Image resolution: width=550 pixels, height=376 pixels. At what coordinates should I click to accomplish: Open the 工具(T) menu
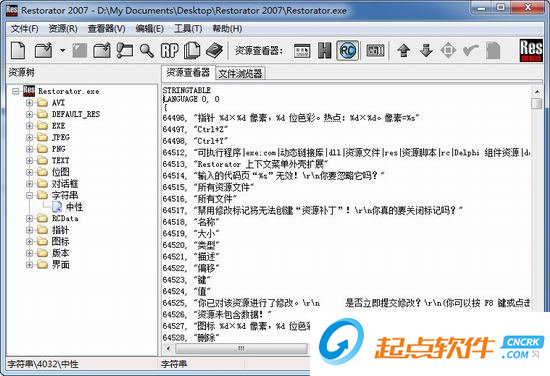(x=188, y=28)
